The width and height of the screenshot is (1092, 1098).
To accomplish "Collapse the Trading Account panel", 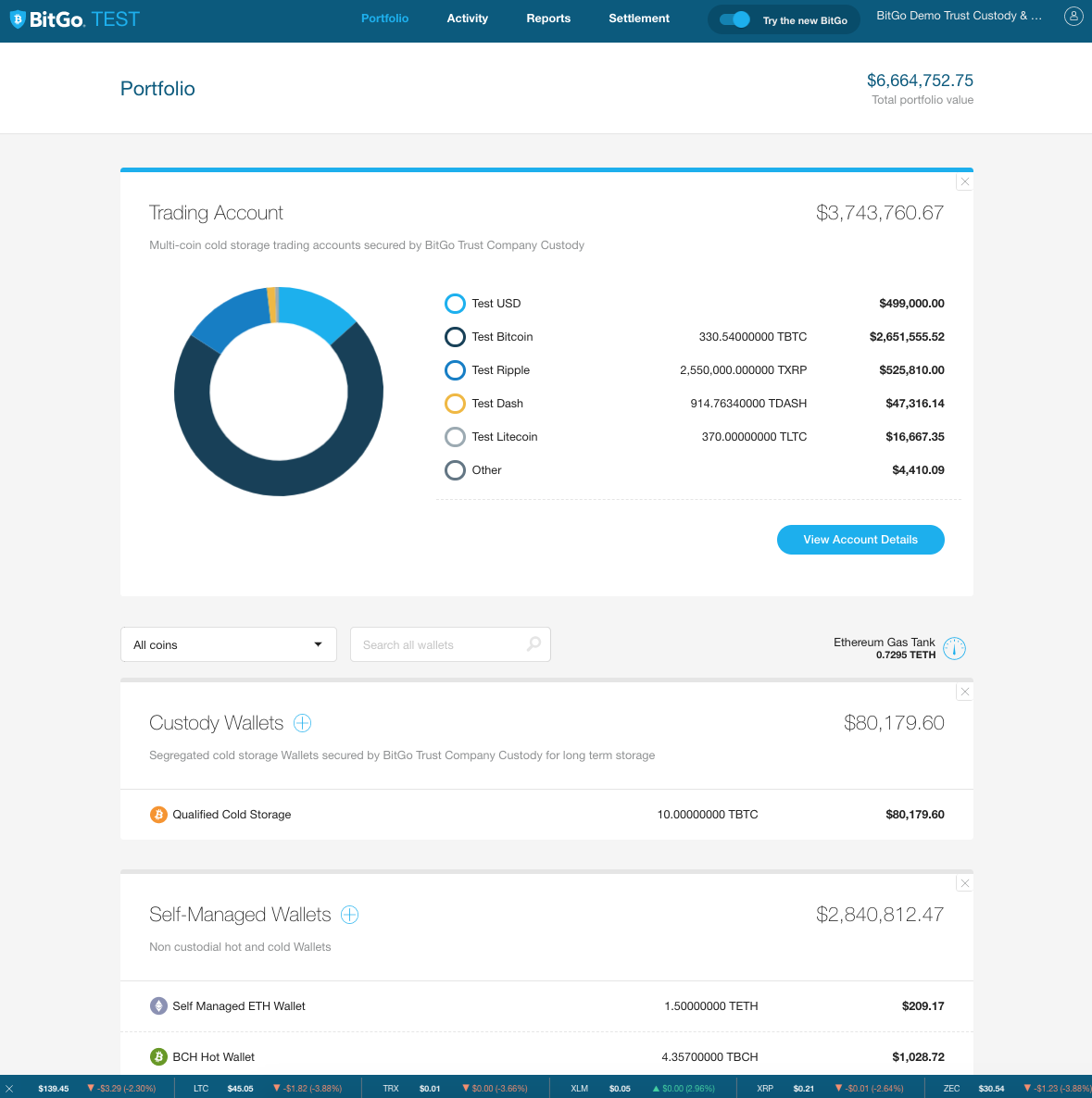I will click(965, 181).
